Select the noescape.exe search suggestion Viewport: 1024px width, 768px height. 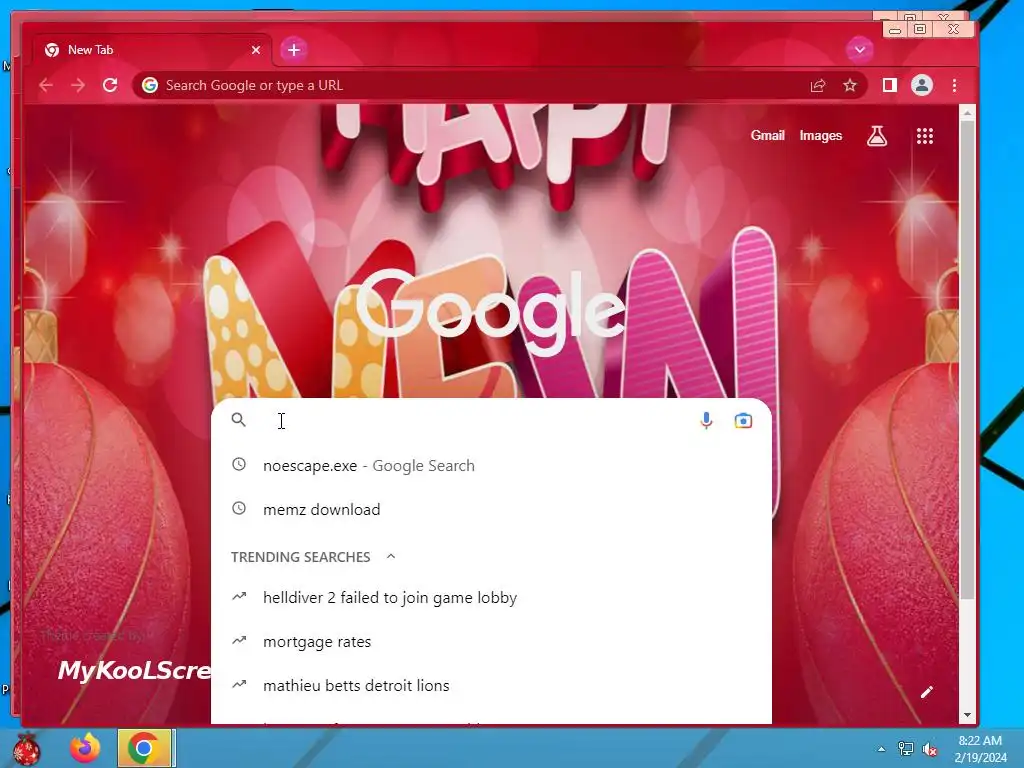[491, 466]
